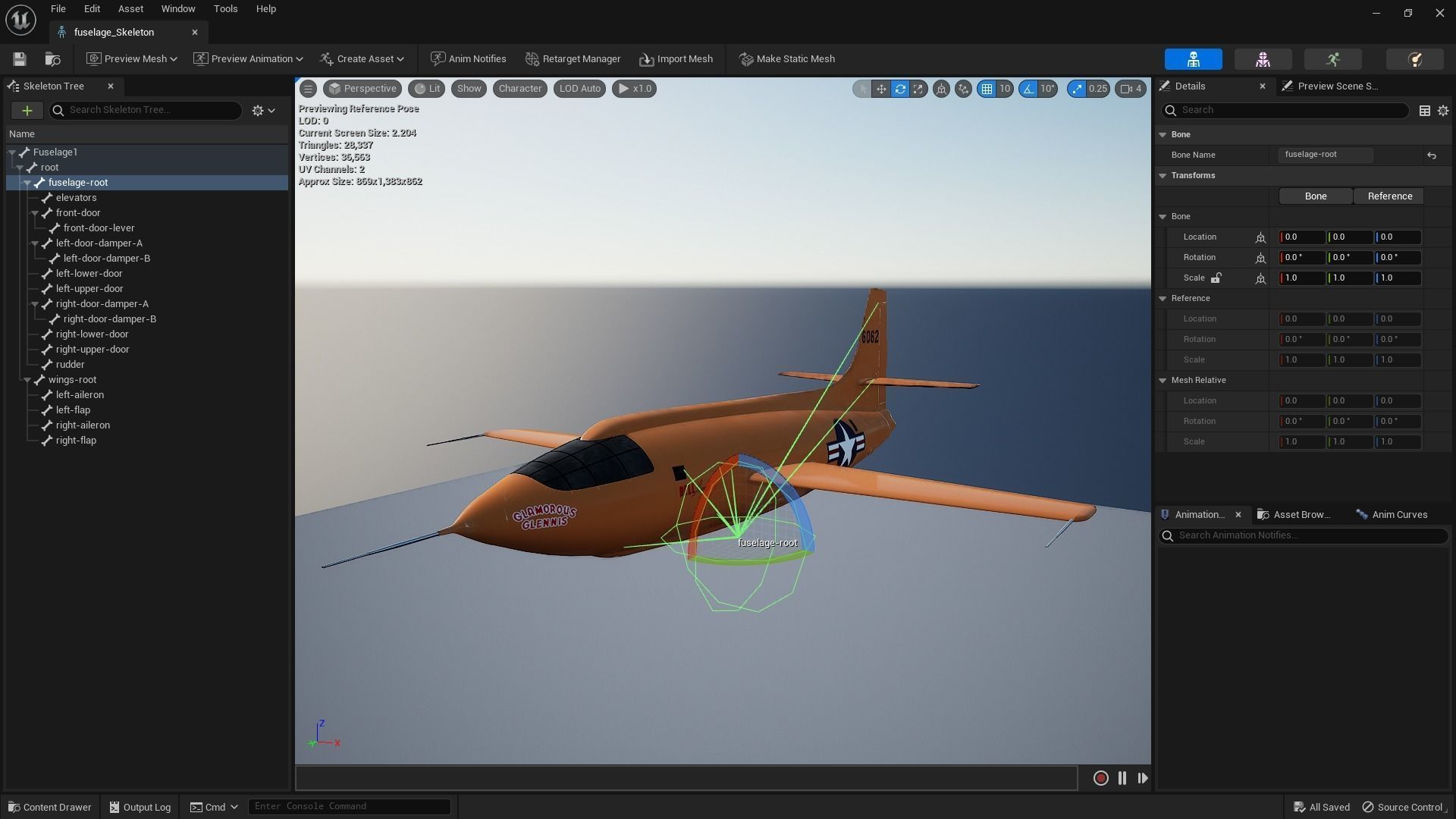Open the Preview Animation dropdown
1456x819 pixels.
[248, 59]
